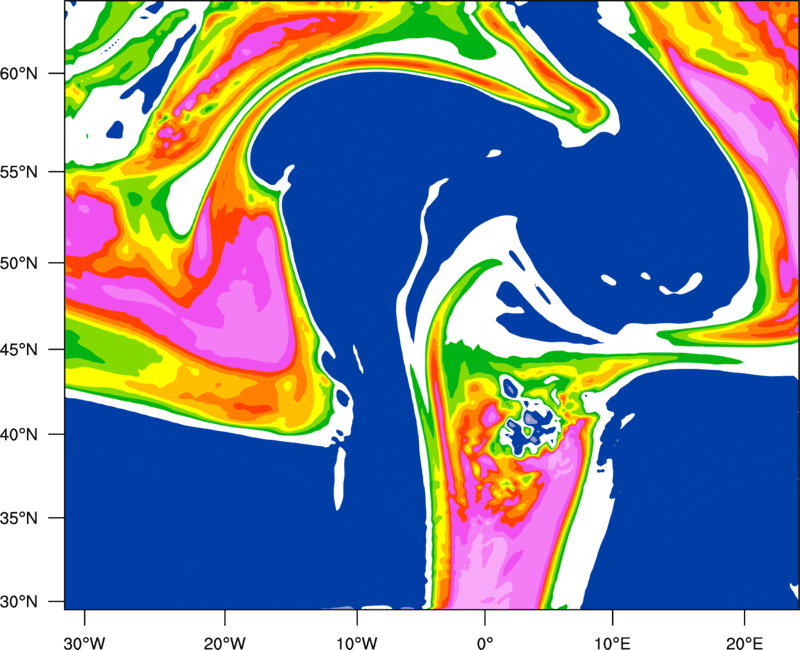
Task: Click the 30°W longitude label
Action: (x=84, y=643)
